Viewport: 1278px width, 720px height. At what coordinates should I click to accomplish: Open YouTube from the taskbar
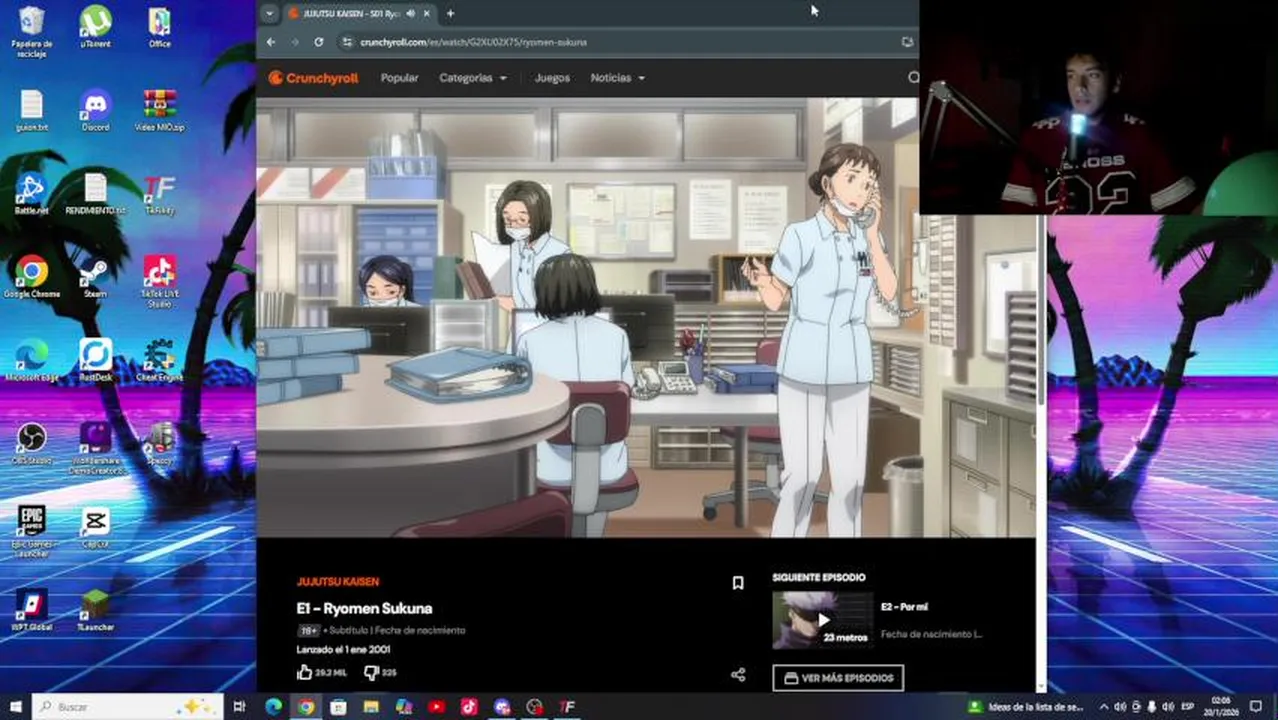(x=436, y=707)
